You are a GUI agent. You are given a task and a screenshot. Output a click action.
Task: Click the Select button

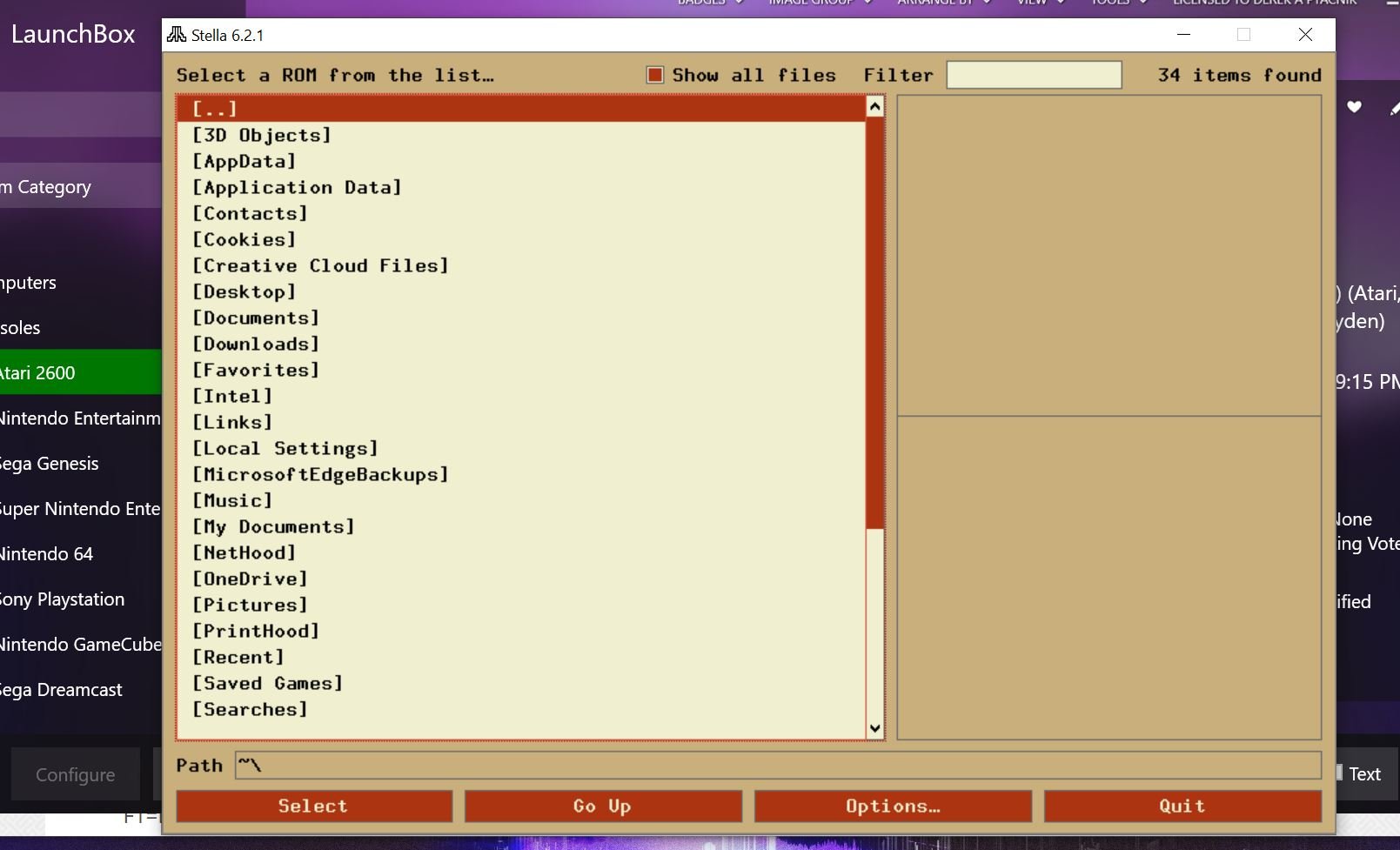314,806
